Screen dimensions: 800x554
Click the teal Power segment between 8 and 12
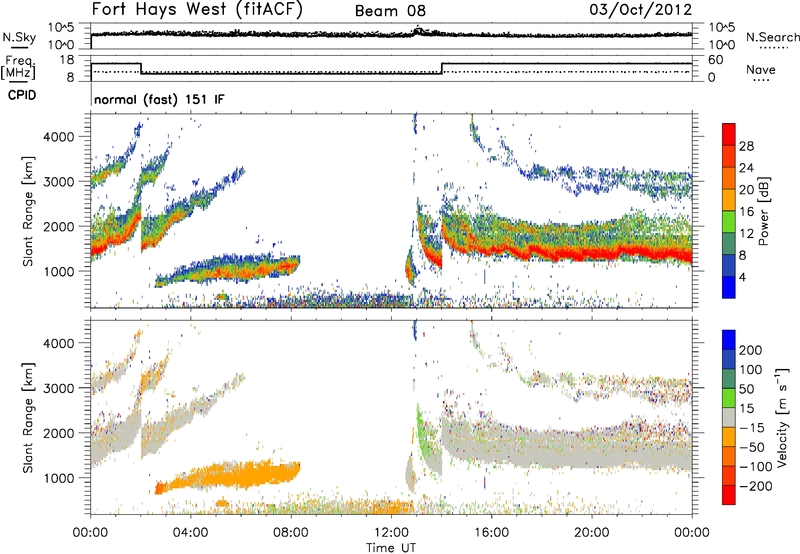(x=729, y=243)
